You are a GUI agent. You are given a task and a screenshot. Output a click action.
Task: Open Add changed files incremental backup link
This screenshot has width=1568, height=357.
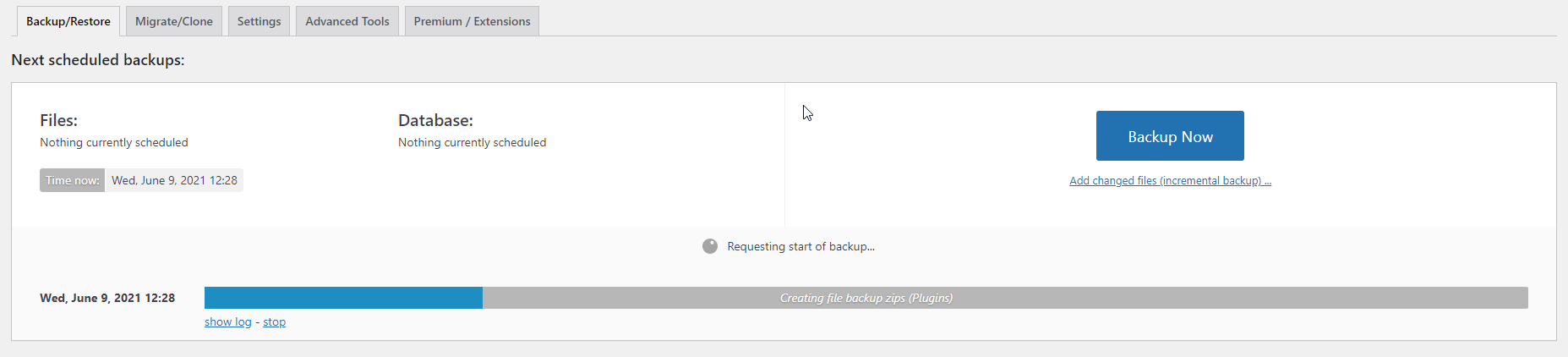(x=1170, y=180)
